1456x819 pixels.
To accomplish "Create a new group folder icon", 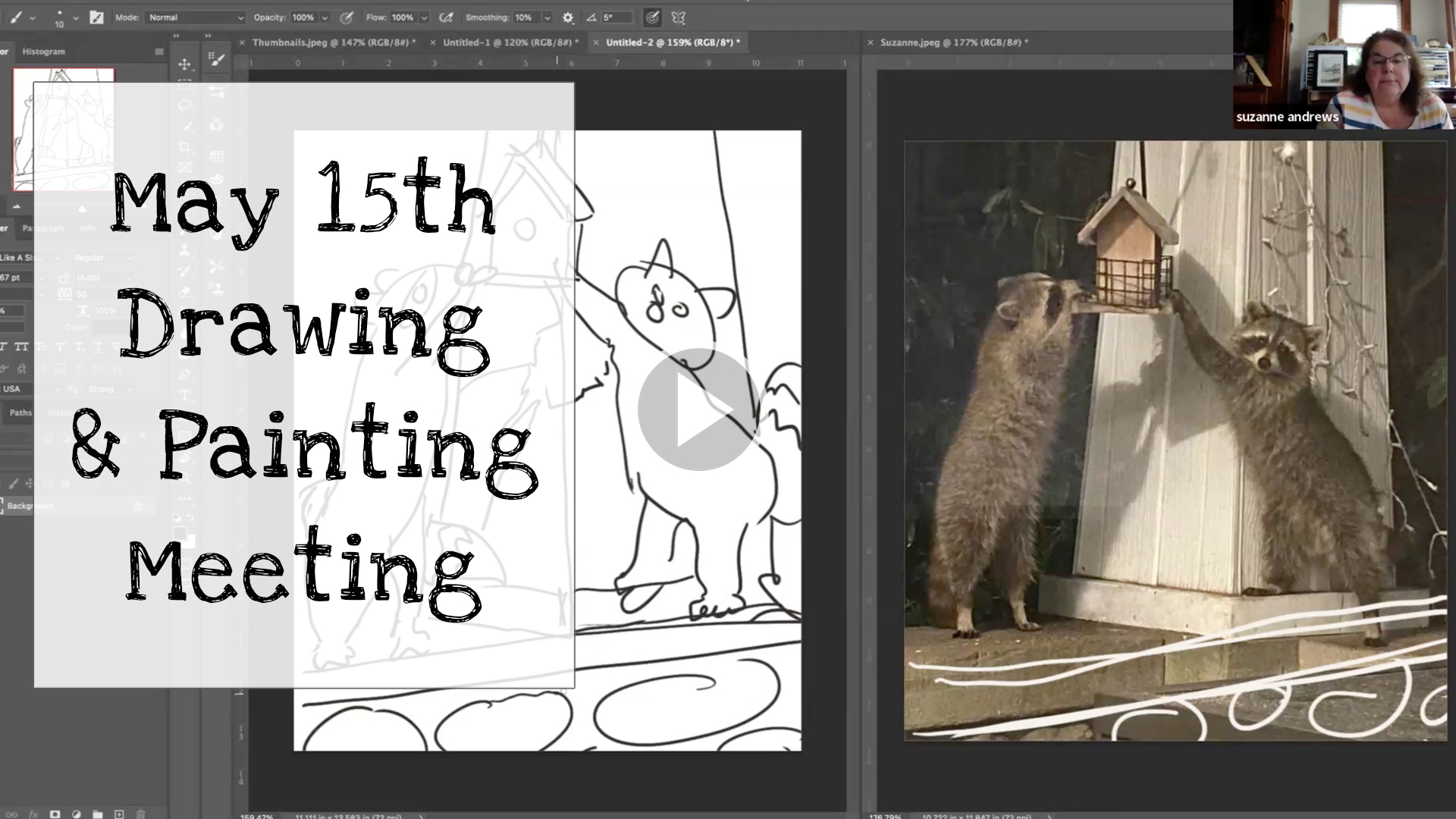I will (98, 814).
